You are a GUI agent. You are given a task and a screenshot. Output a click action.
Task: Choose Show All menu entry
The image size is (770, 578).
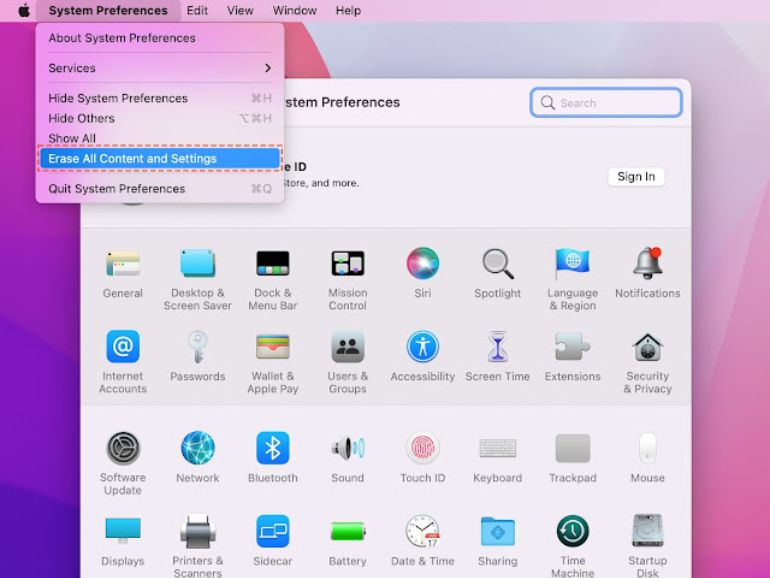coord(160,138)
